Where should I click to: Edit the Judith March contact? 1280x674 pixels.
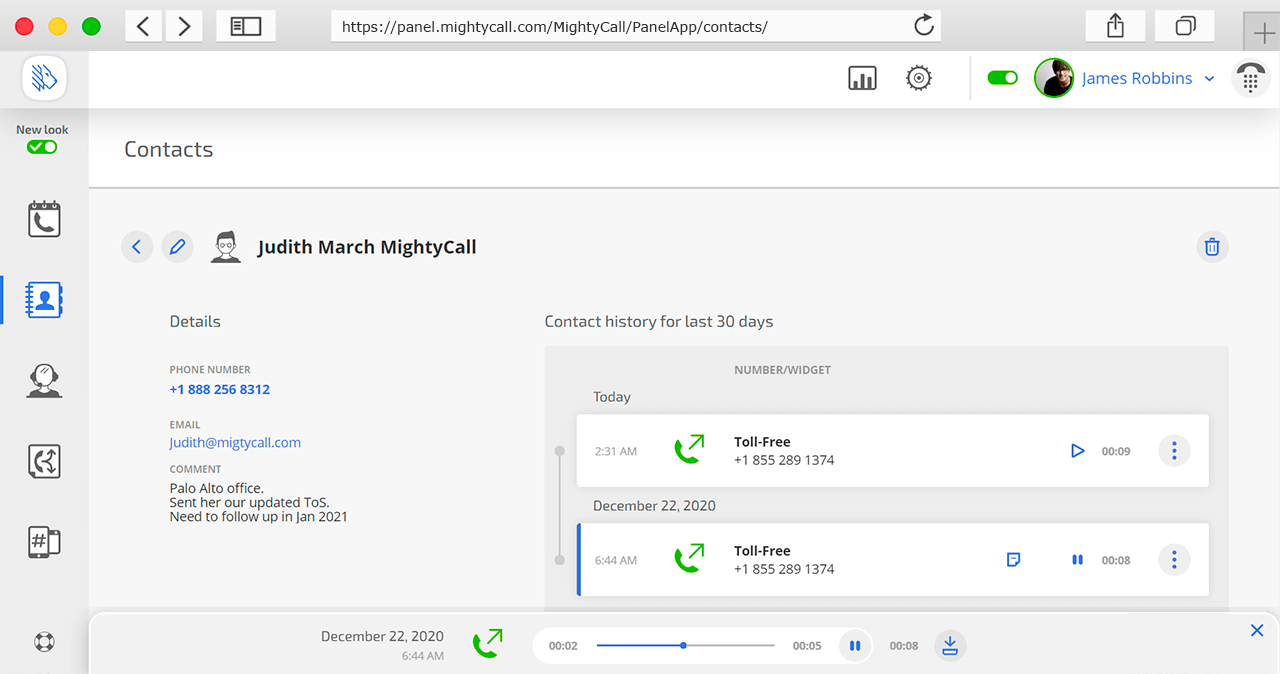(x=178, y=246)
